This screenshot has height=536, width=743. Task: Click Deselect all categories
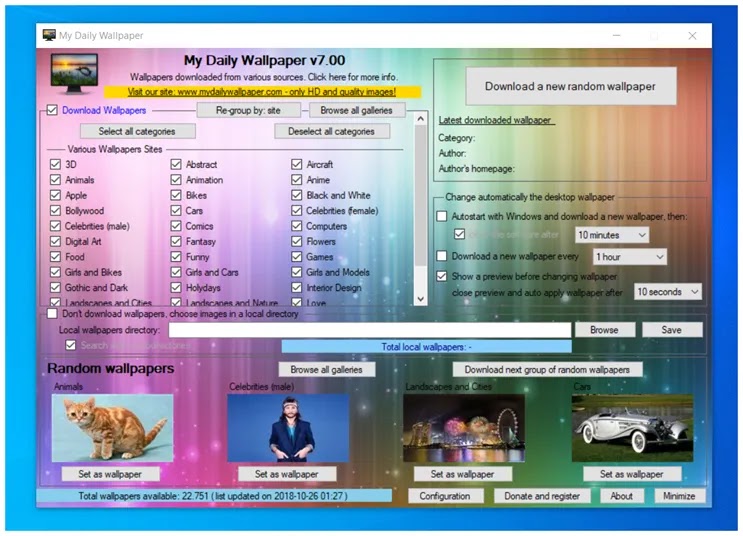pyautogui.click(x=332, y=131)
